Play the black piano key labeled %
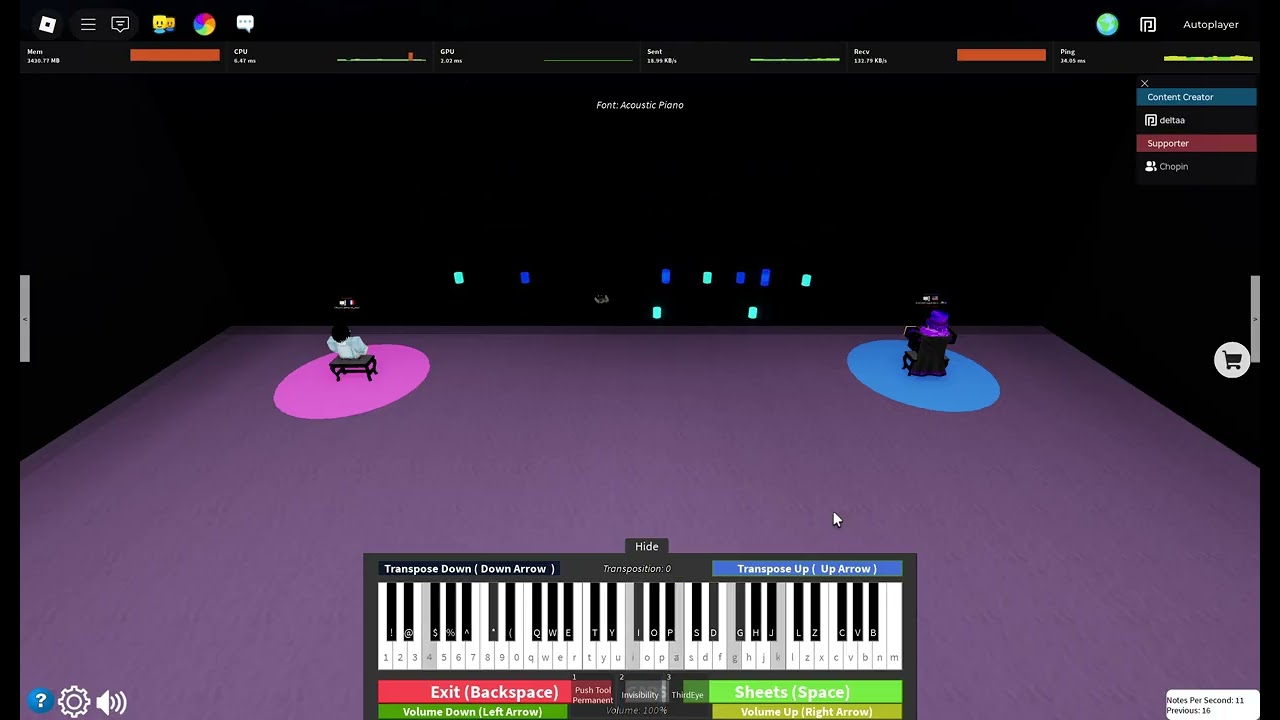Viewport: 1280px width, 720px height. (450, 612)
